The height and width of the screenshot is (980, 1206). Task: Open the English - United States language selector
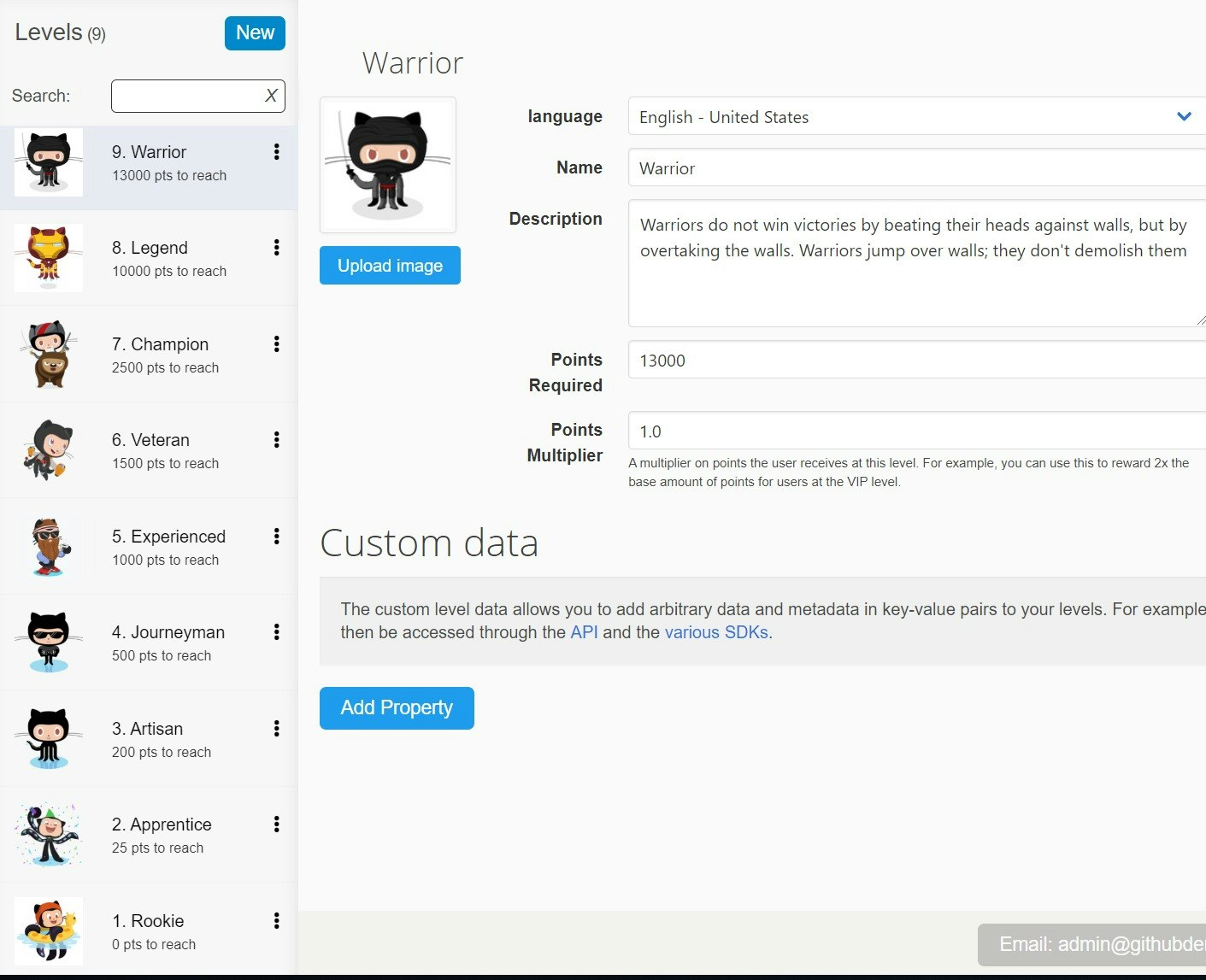855,116
